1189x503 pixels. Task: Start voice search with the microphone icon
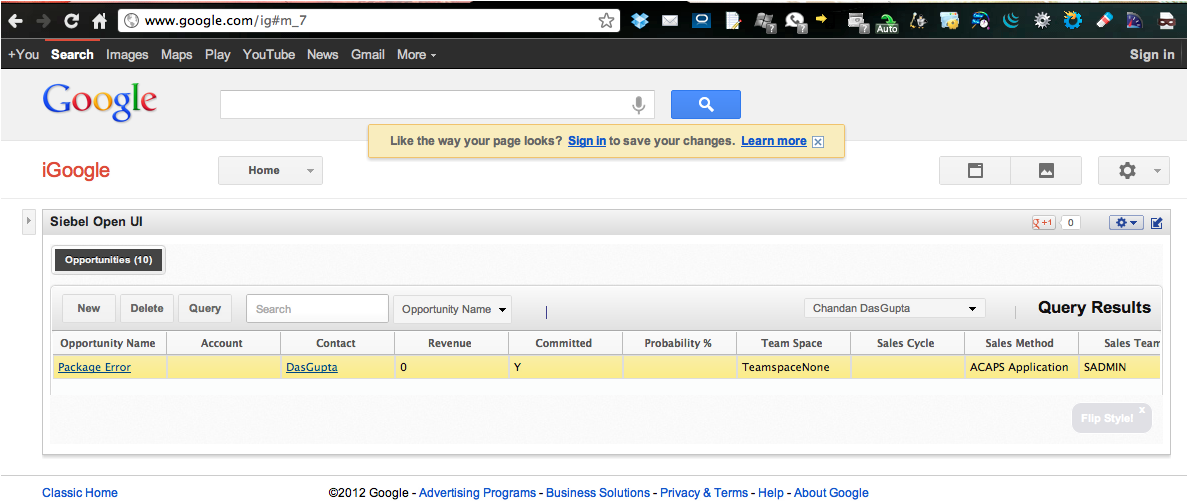(639, 105)
